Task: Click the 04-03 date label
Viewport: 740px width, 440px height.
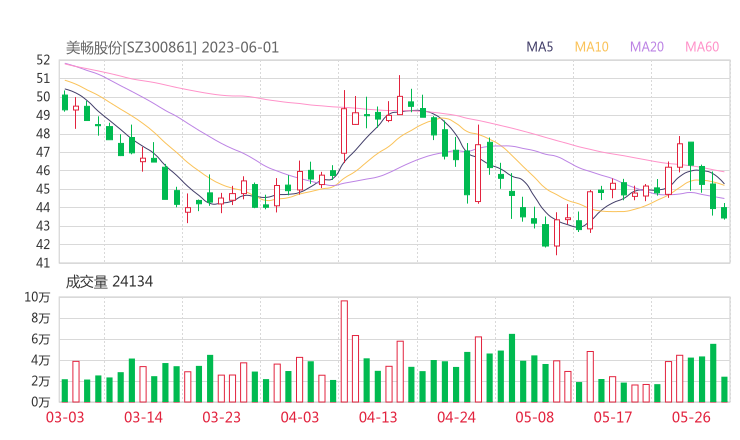Action: pyautogui.click(x=300, y=417)
